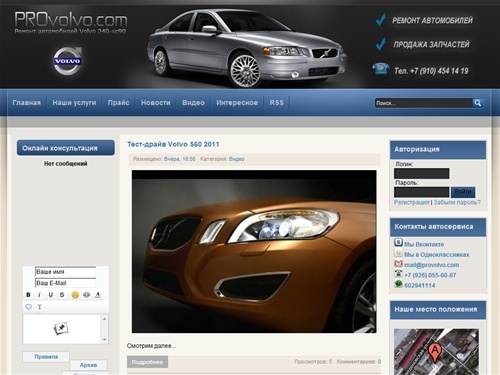Open the Новости section

pos(156,103)
